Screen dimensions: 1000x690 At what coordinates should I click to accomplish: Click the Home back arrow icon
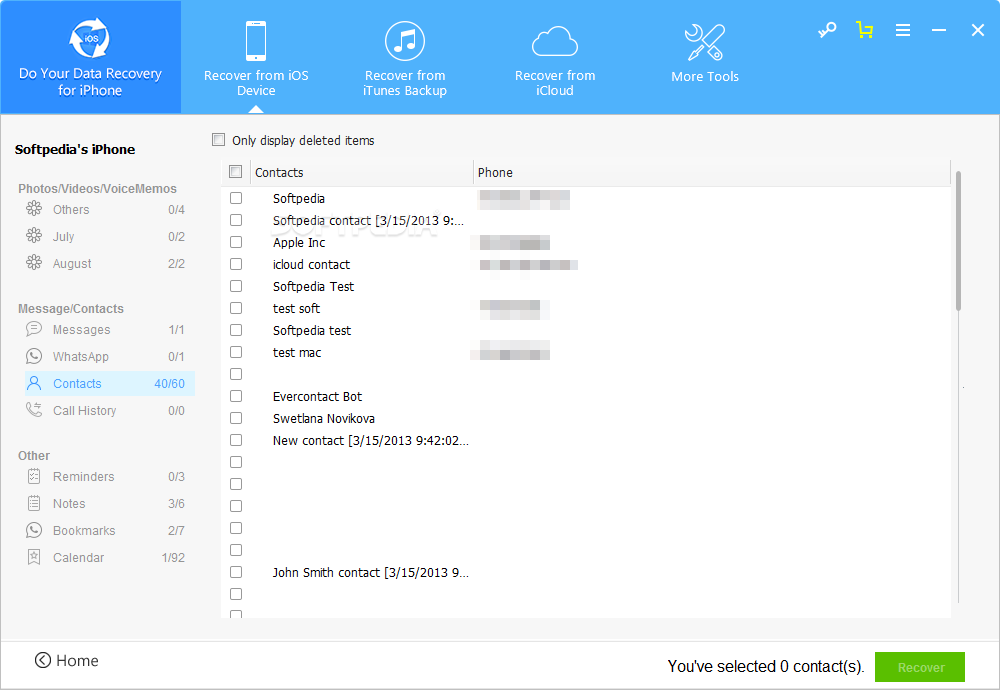[43, 660]
